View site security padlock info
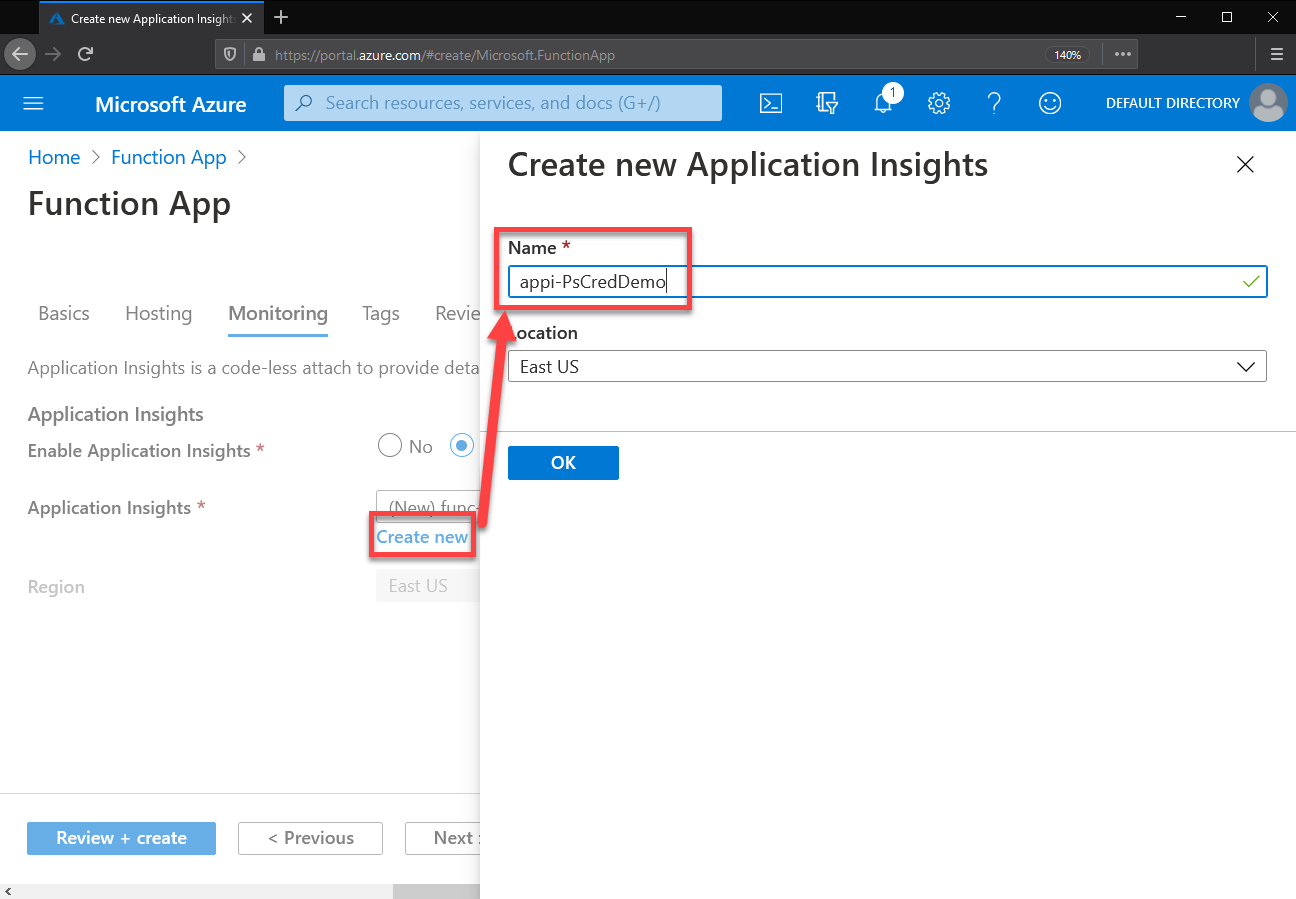The image size is (1296, 899). point(258,55)
